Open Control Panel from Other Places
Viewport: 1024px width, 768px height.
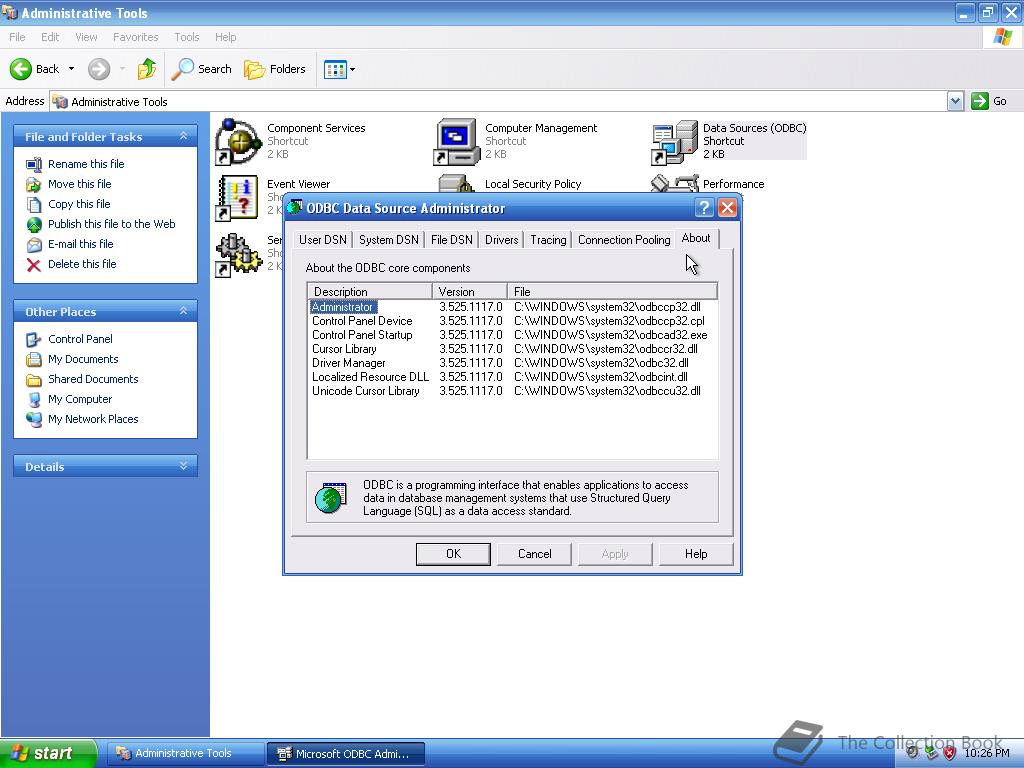point(80,339)
